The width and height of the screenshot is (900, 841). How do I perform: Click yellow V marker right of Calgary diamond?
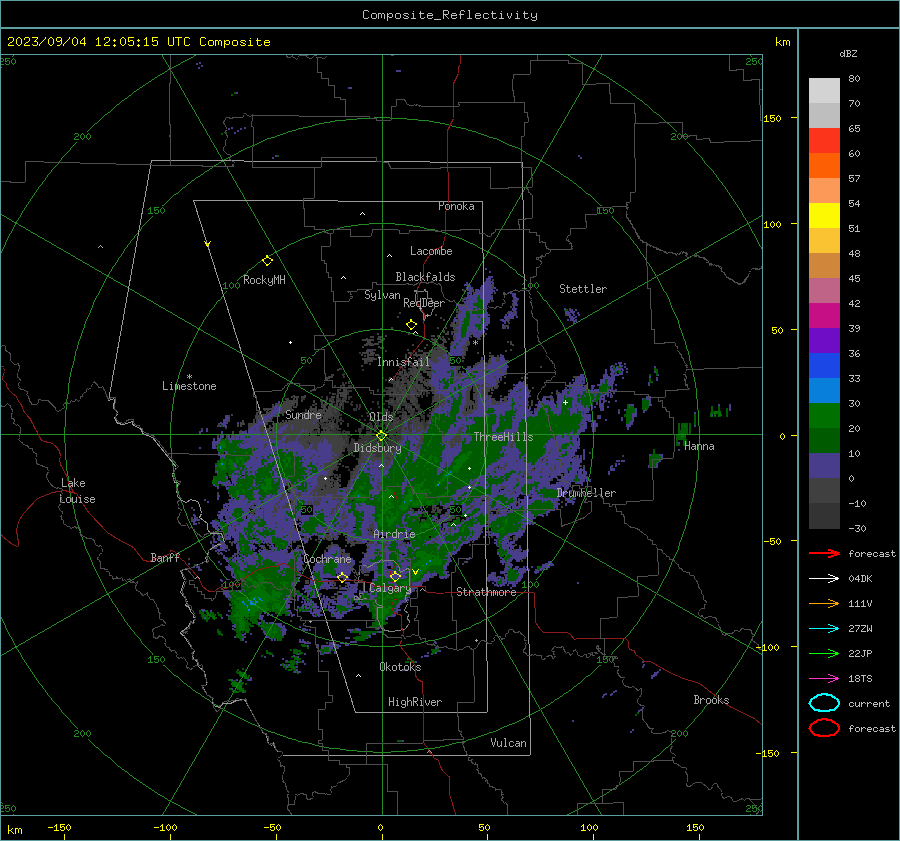pos(415,572)
